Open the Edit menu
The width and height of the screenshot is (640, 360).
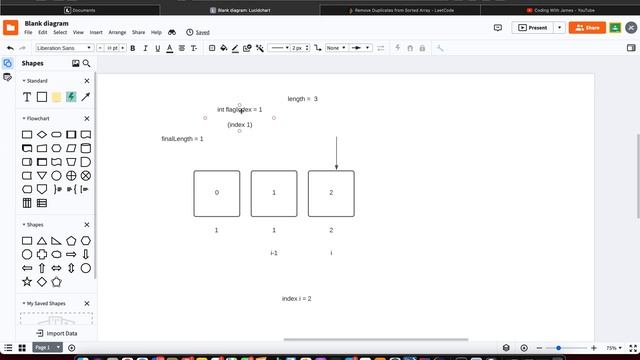click(x=42, y=32)
